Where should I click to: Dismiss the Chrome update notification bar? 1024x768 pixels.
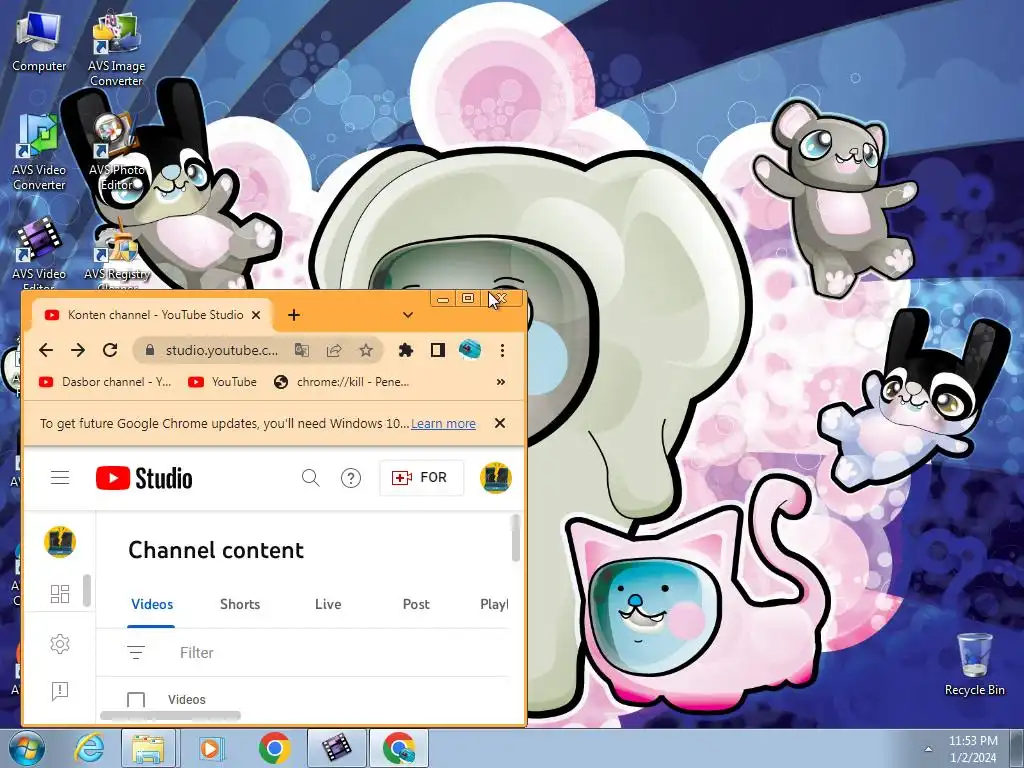(500, 423)
